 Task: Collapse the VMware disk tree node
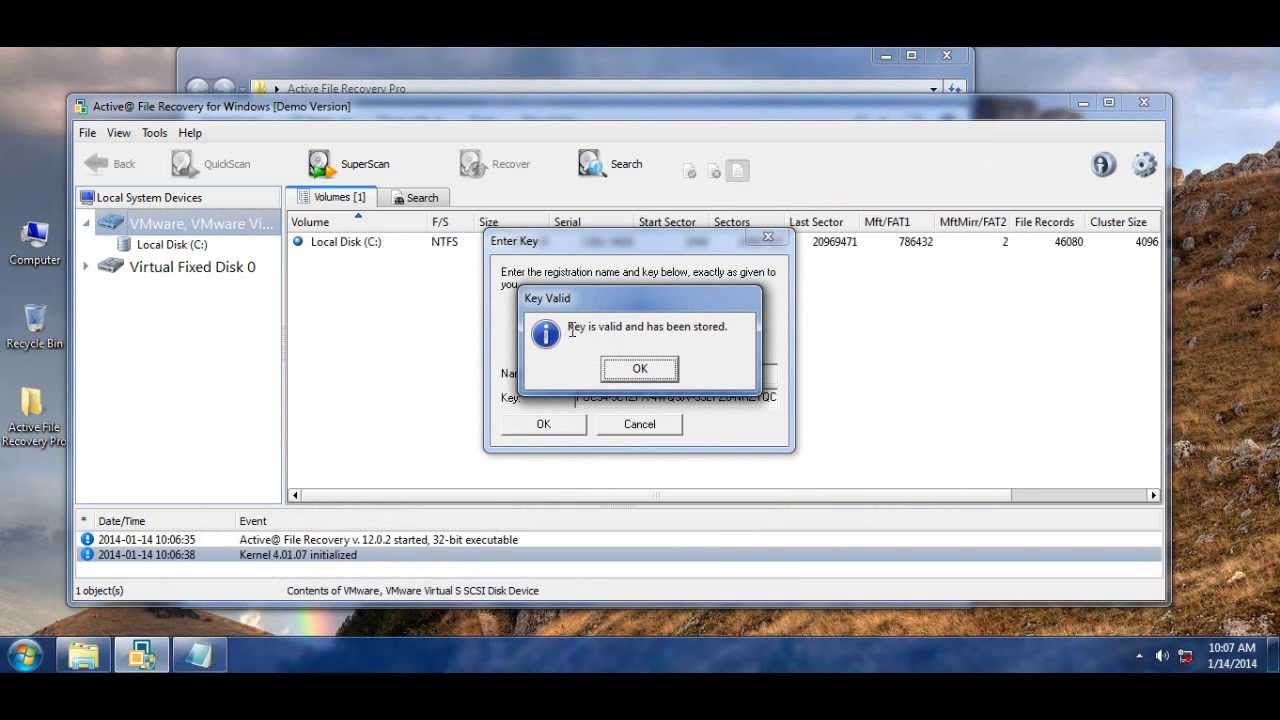tap(86, 223)
